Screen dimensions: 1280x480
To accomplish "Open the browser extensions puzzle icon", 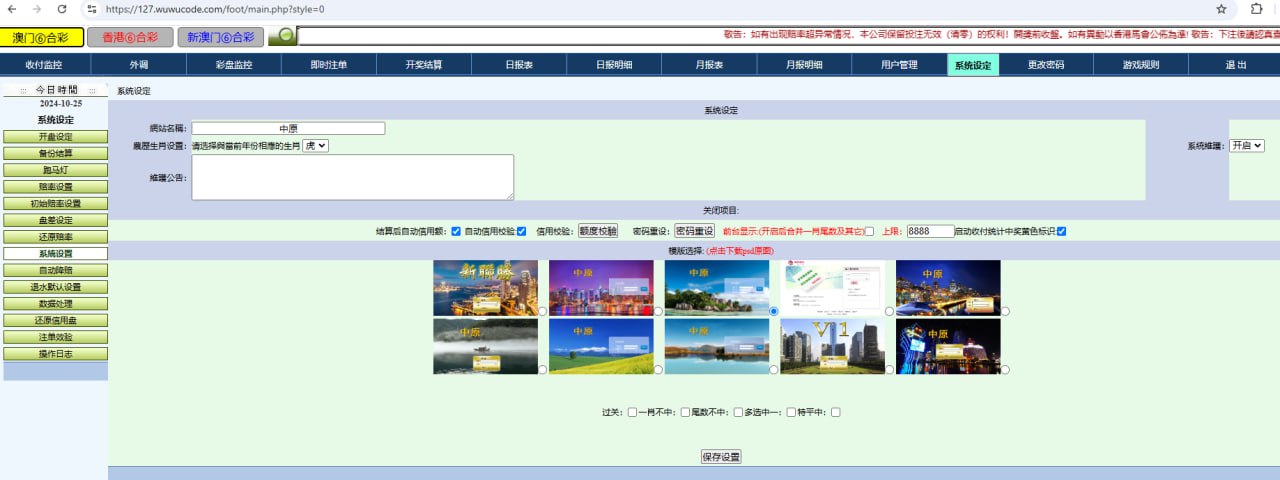I will pyautogui.click(x=1257, y=9).
